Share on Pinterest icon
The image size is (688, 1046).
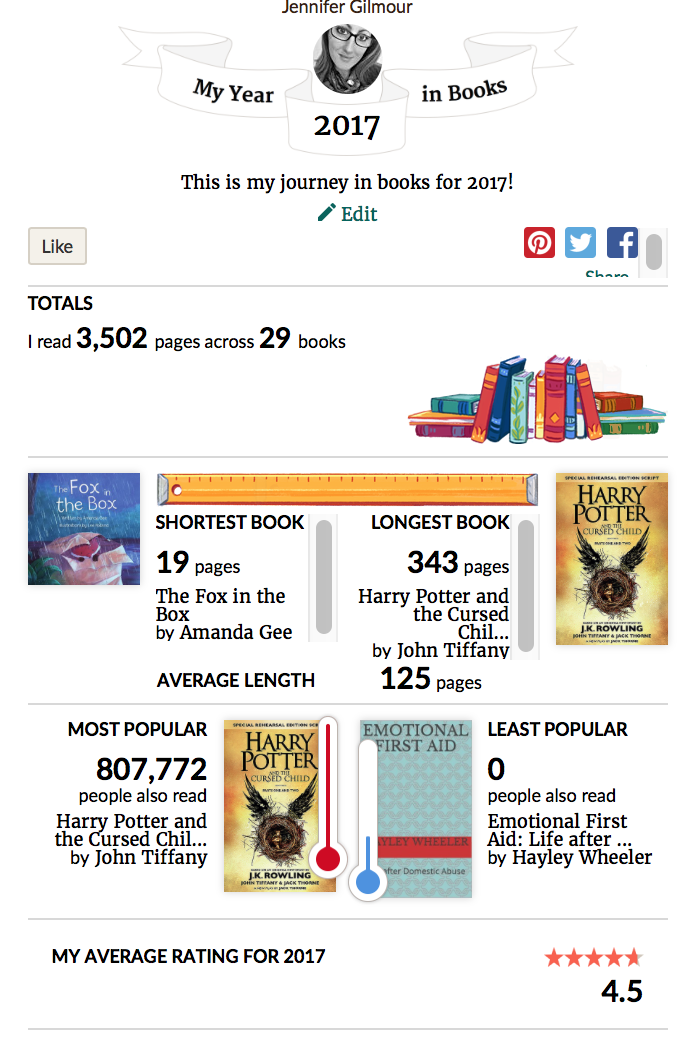539,242
